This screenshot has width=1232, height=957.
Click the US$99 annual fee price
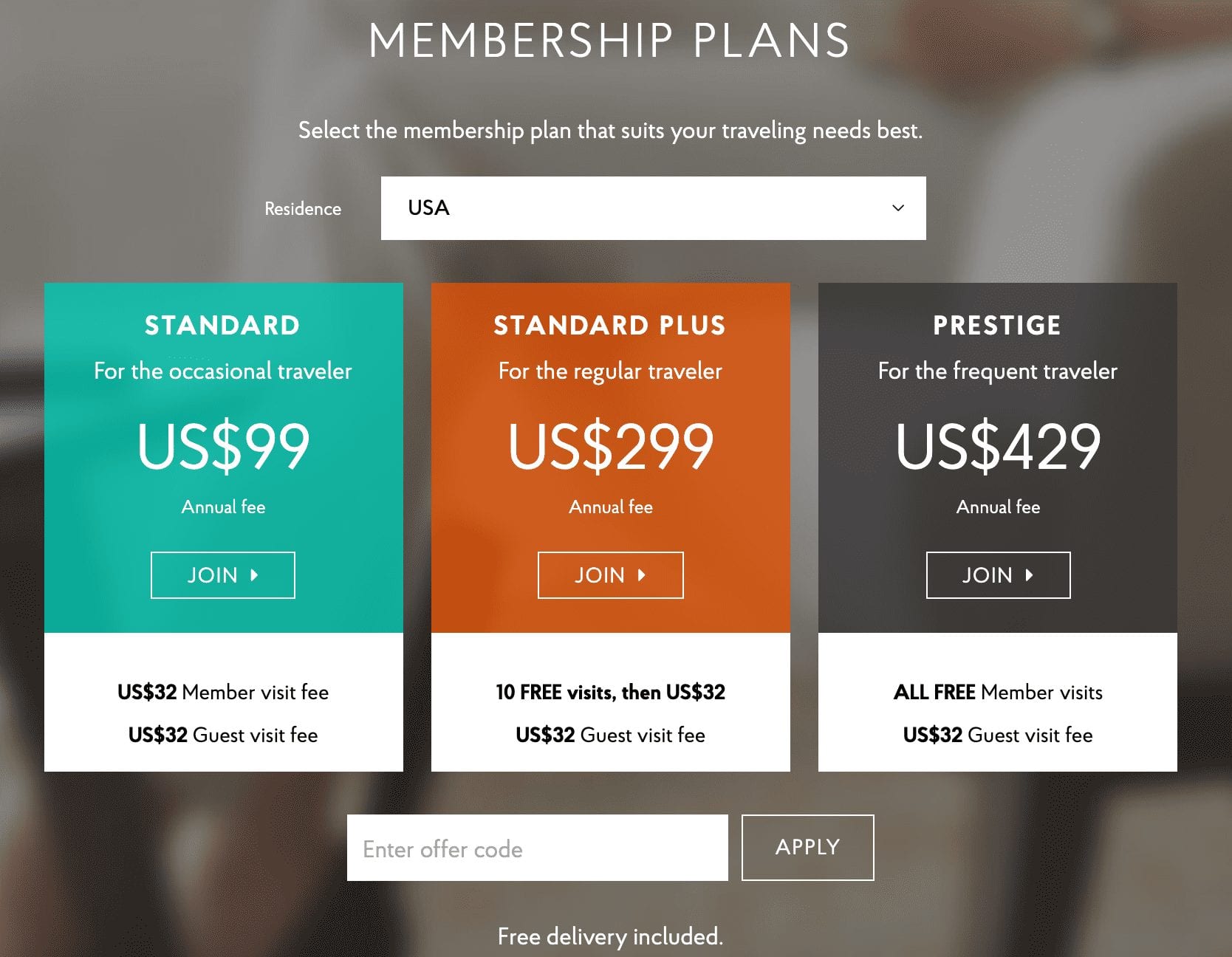point(223,446)
